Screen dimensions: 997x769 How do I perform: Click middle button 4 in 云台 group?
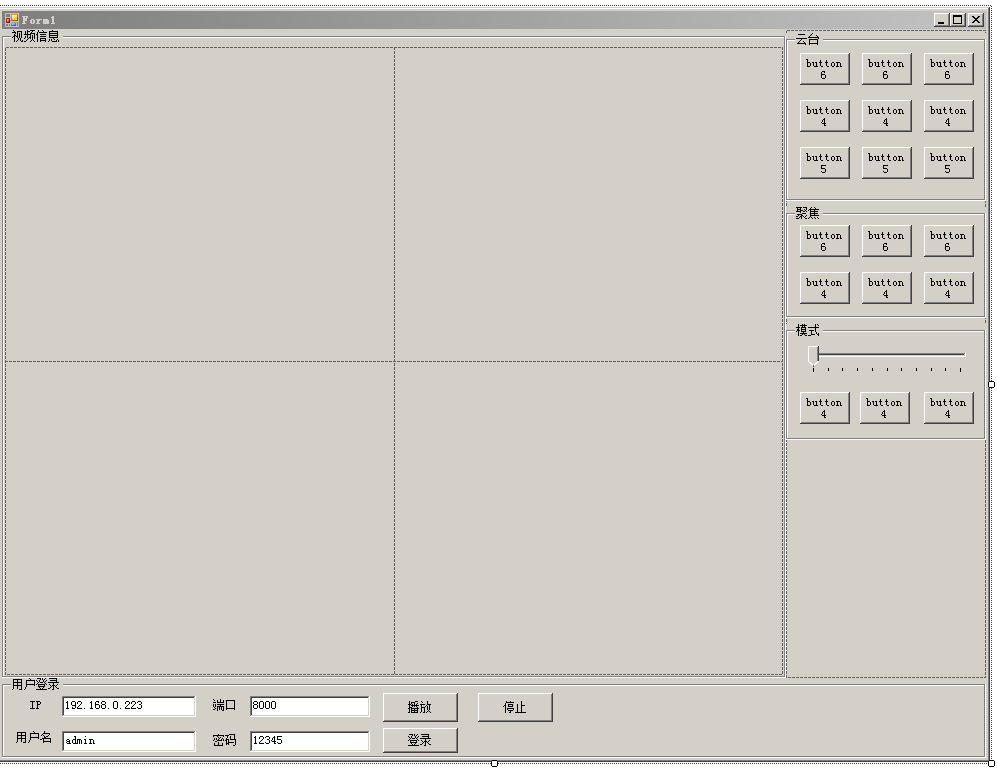pyautogui.click(x=886, y=116)
